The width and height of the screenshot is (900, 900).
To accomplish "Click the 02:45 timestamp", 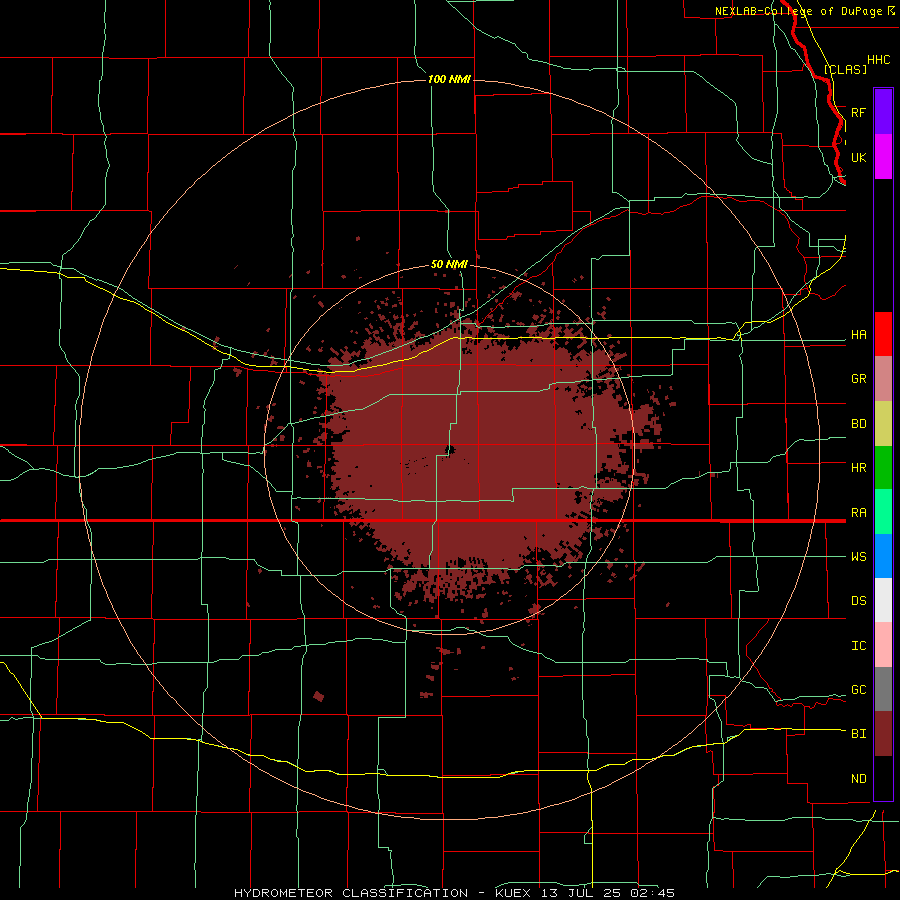I will 653,893.
